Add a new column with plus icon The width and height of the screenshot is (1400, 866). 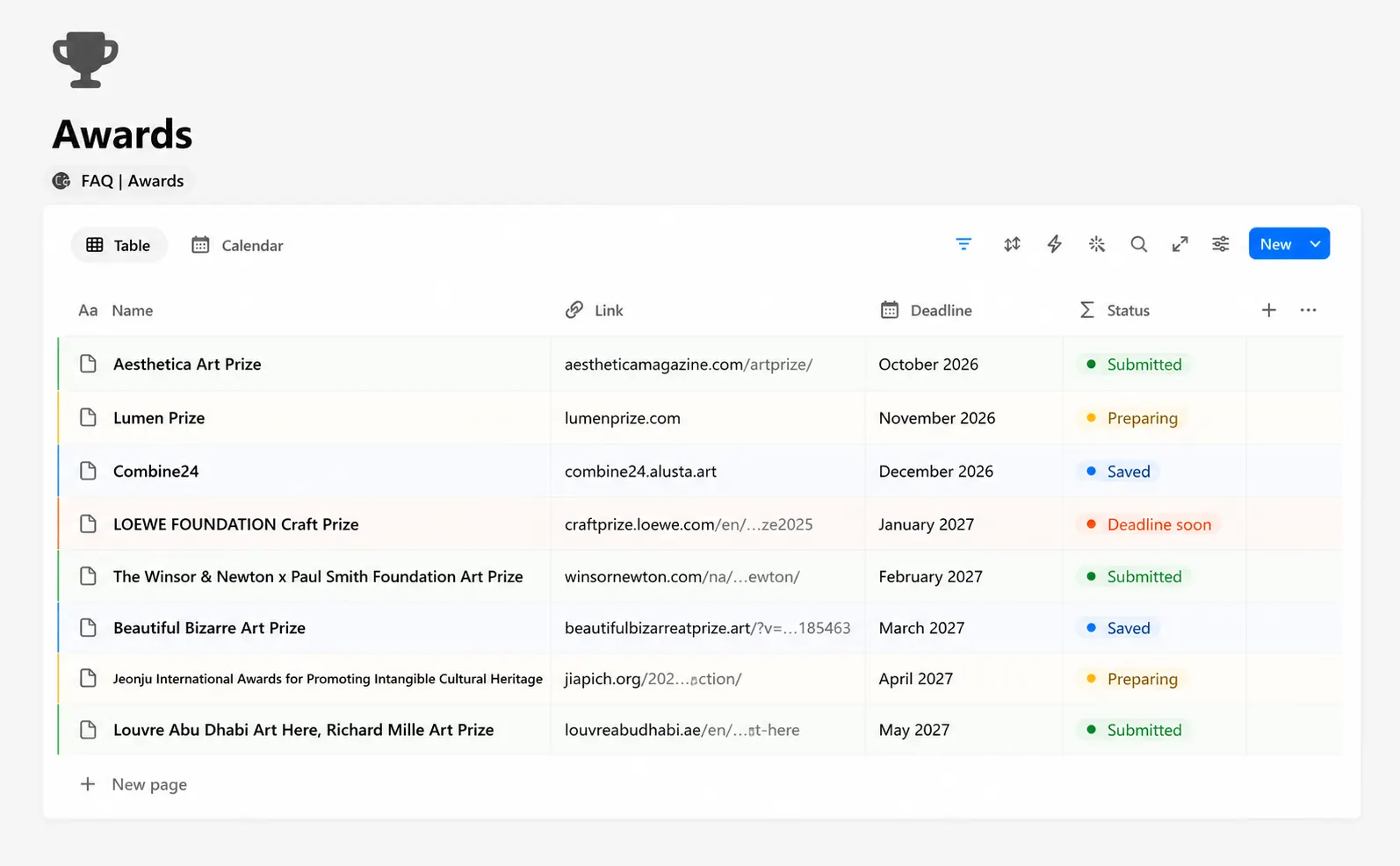[x=1268, y=310]
